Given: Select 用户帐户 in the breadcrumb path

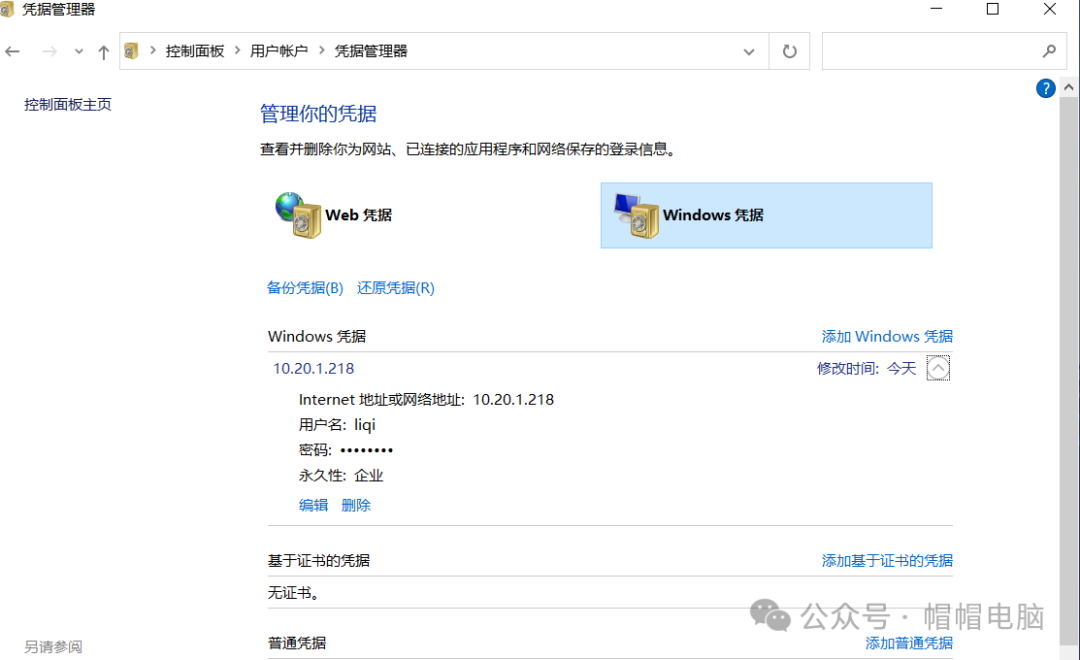Looking at the screenshot, I should [279, 51].
